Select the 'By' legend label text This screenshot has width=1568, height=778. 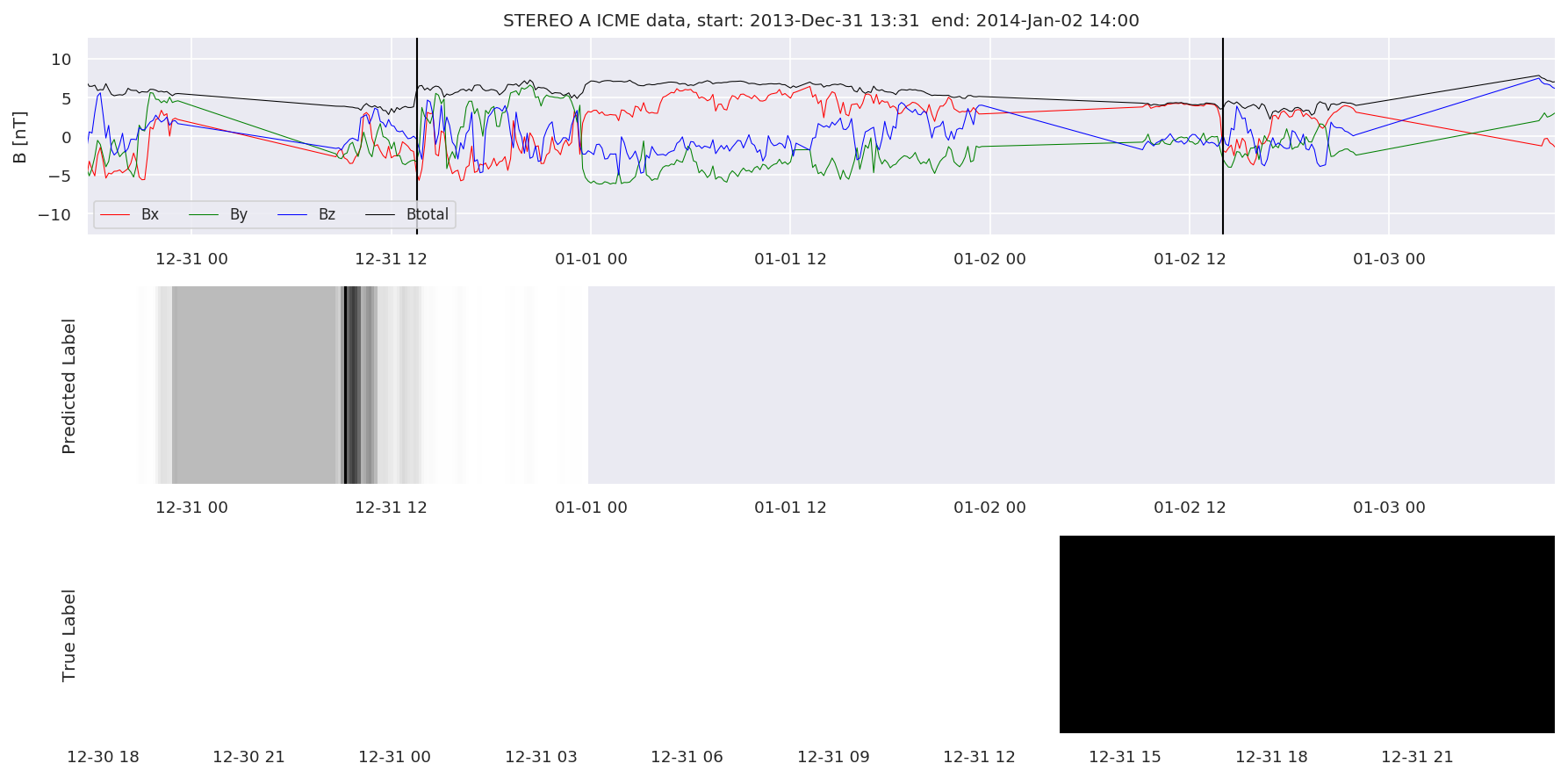[239, 214]
